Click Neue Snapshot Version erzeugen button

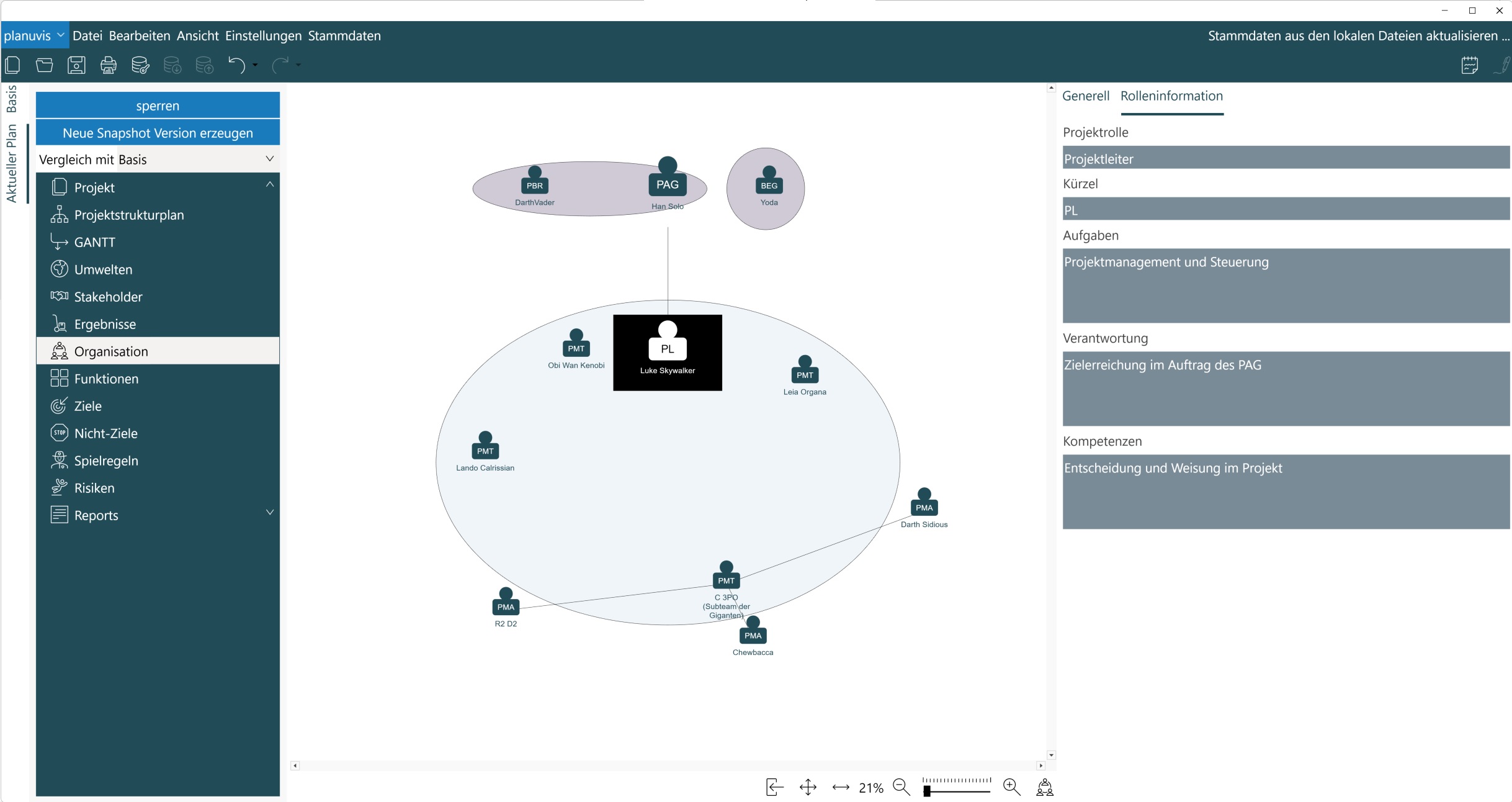158,133
